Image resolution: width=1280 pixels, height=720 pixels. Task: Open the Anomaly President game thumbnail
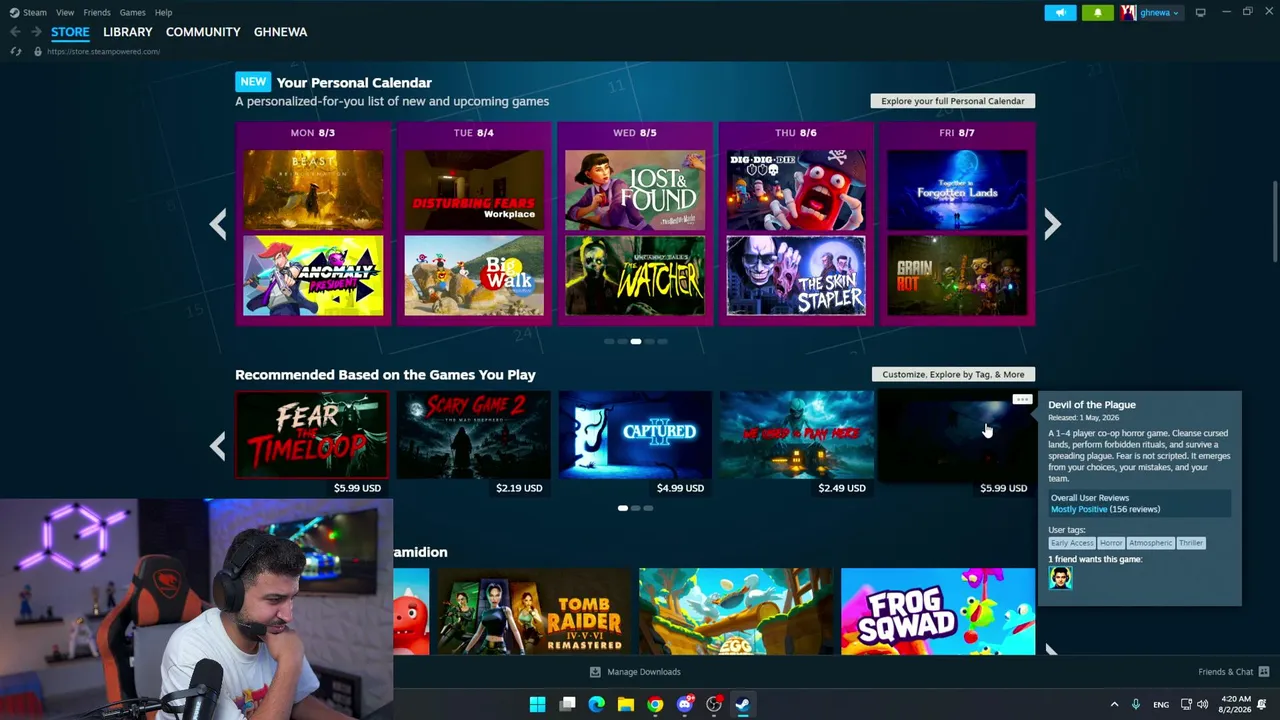313,275
